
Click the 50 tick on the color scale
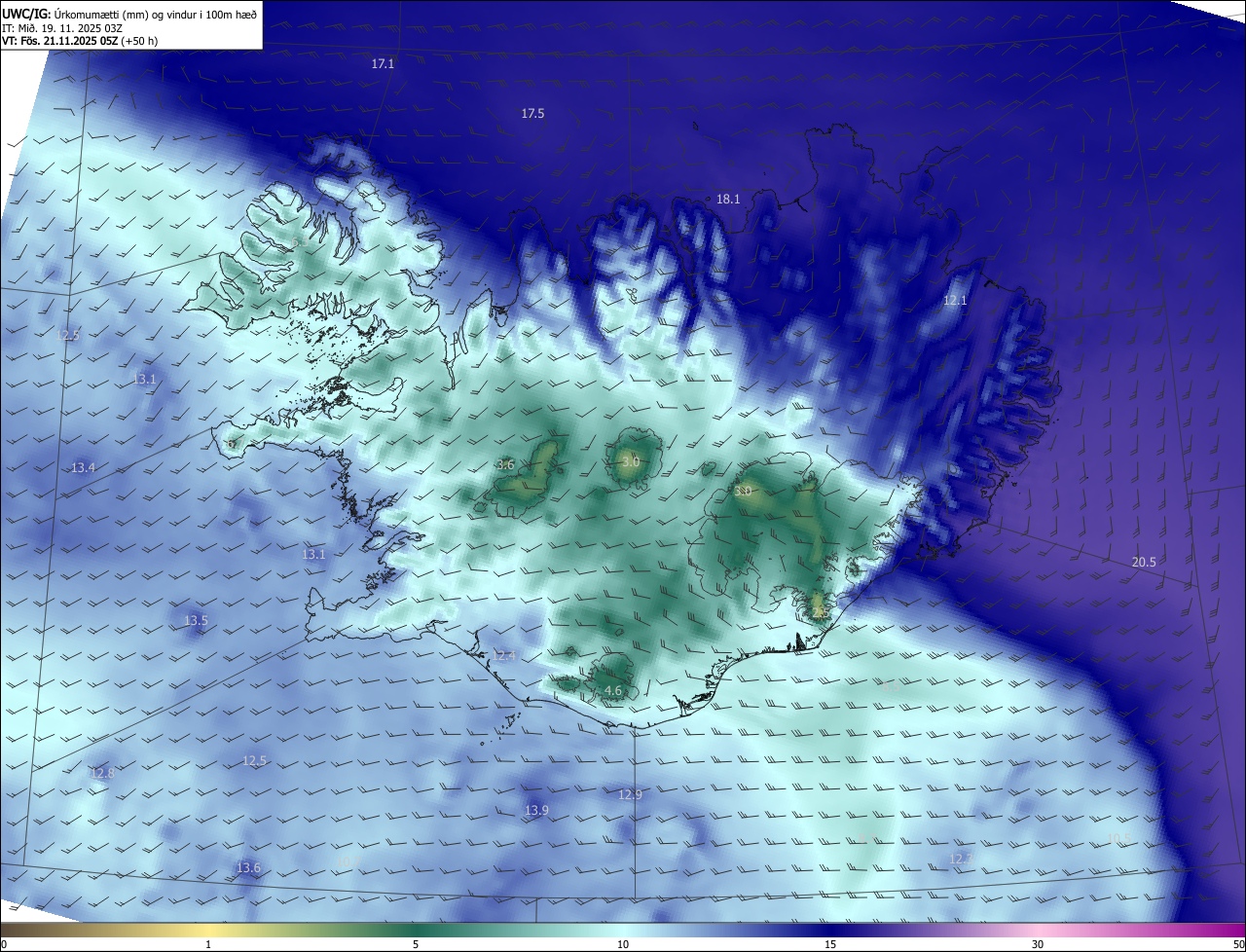(x=1238, y=944)
